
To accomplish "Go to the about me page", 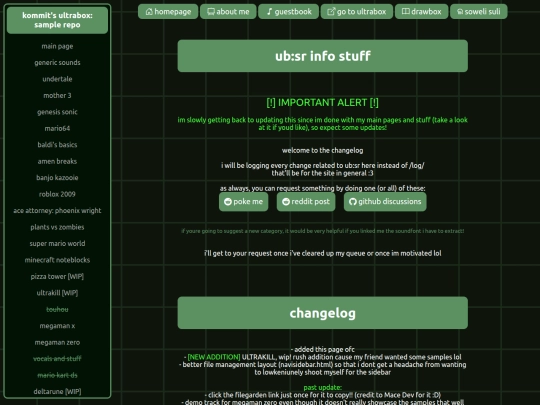I will pyautogui.click(x=228, y=12).
